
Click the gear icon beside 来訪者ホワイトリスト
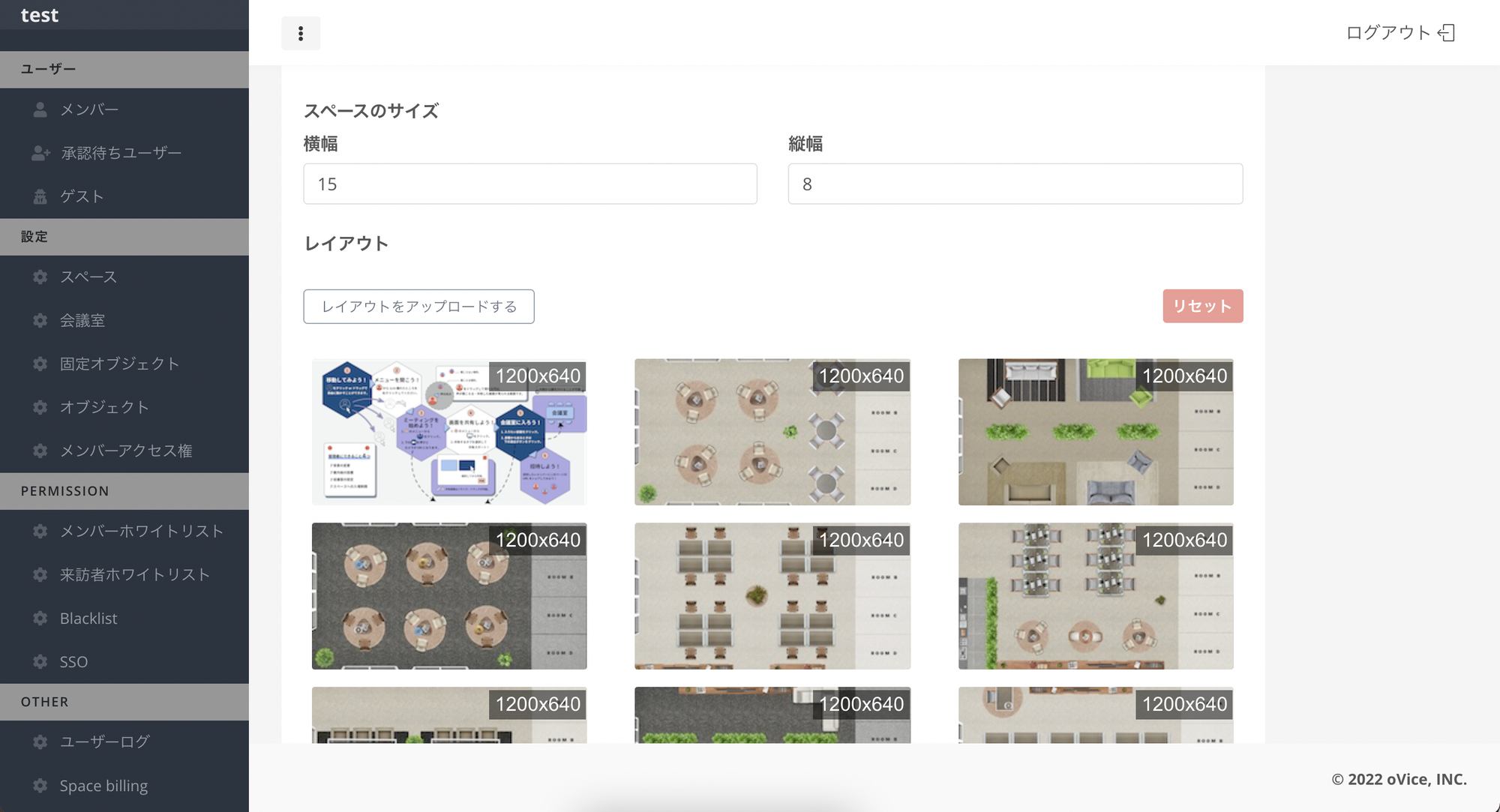pos(40,574)
